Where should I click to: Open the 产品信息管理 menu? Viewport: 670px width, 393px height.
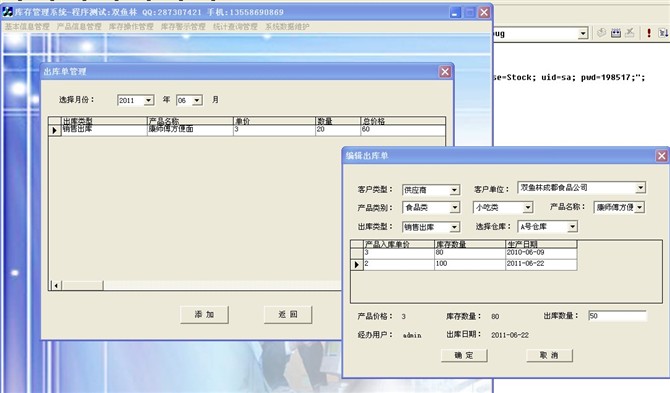(79, 26)
